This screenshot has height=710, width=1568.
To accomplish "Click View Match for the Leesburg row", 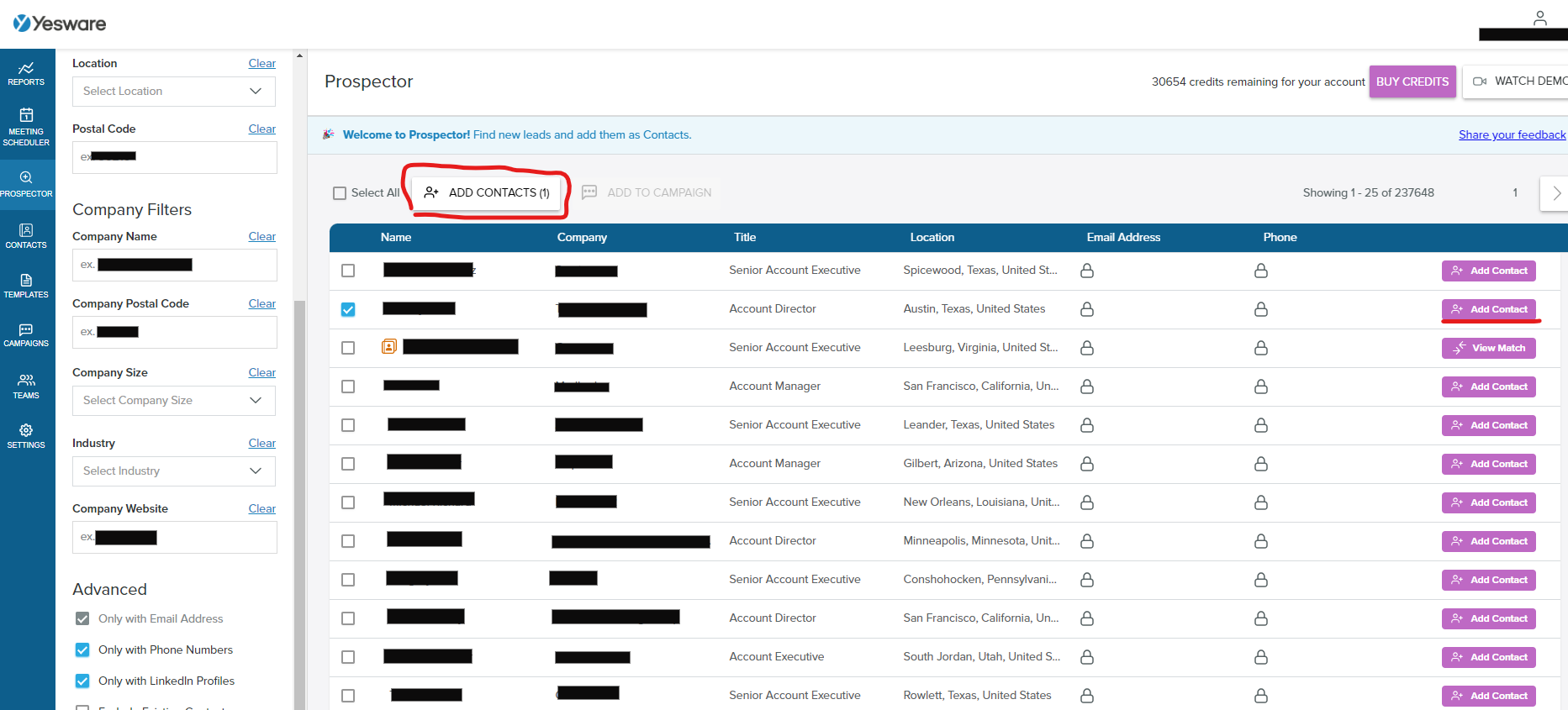I will tap(1489, 348).
